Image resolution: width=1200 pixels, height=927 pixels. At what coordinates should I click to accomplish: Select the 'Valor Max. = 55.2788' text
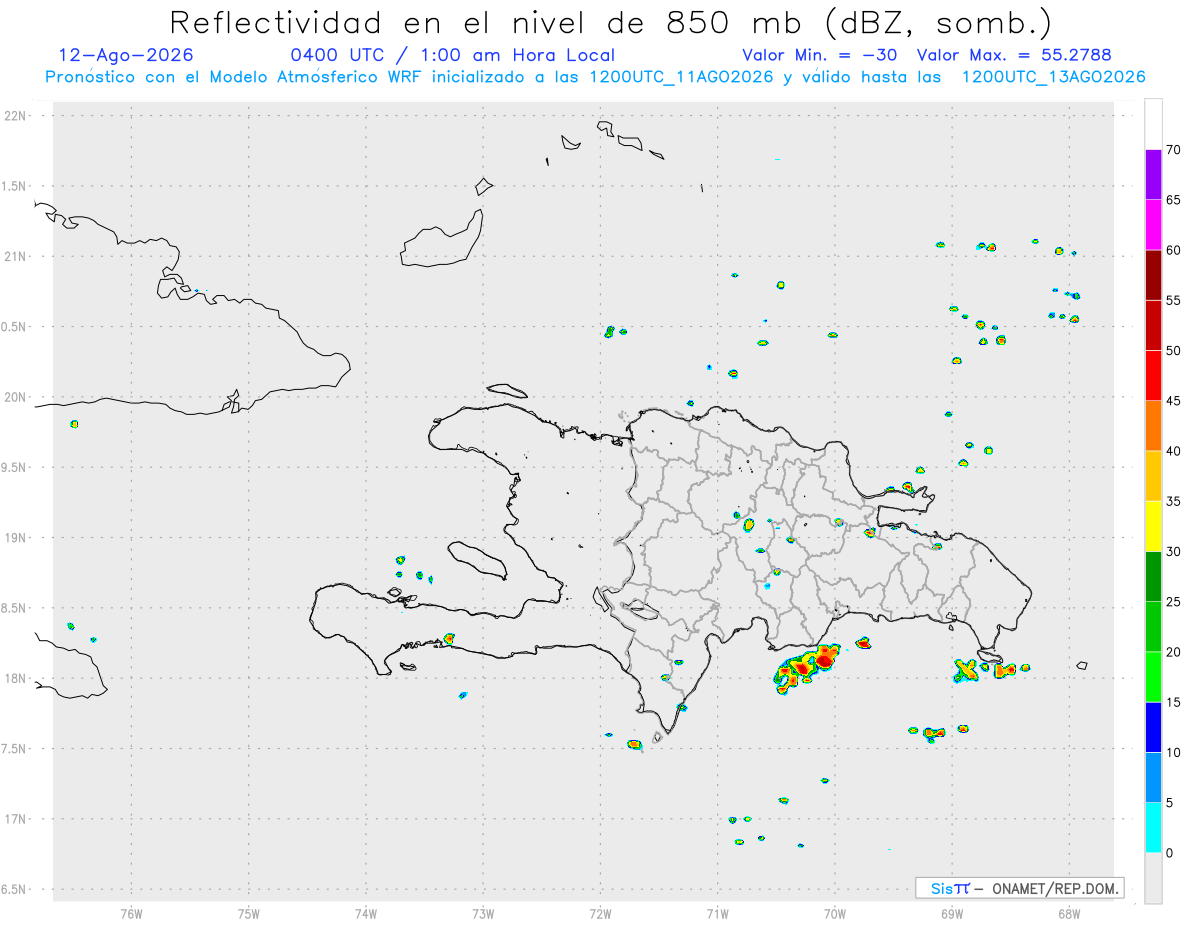point(1014,55)
